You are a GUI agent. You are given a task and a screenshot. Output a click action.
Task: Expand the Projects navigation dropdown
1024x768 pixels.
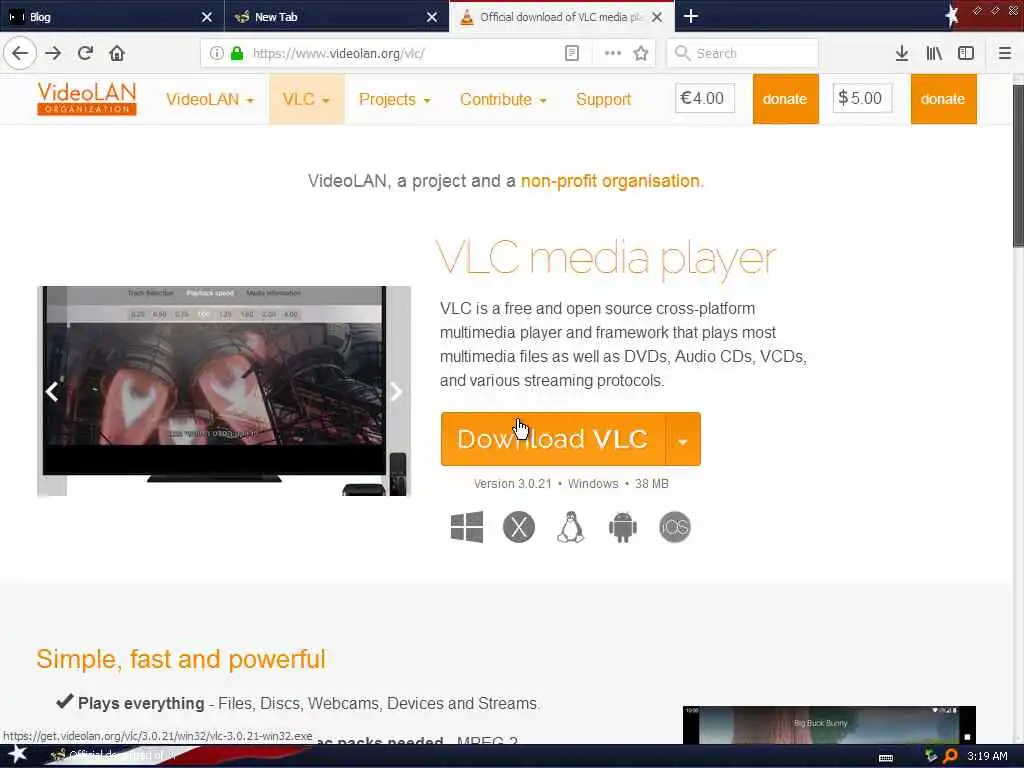coord(394,99)
